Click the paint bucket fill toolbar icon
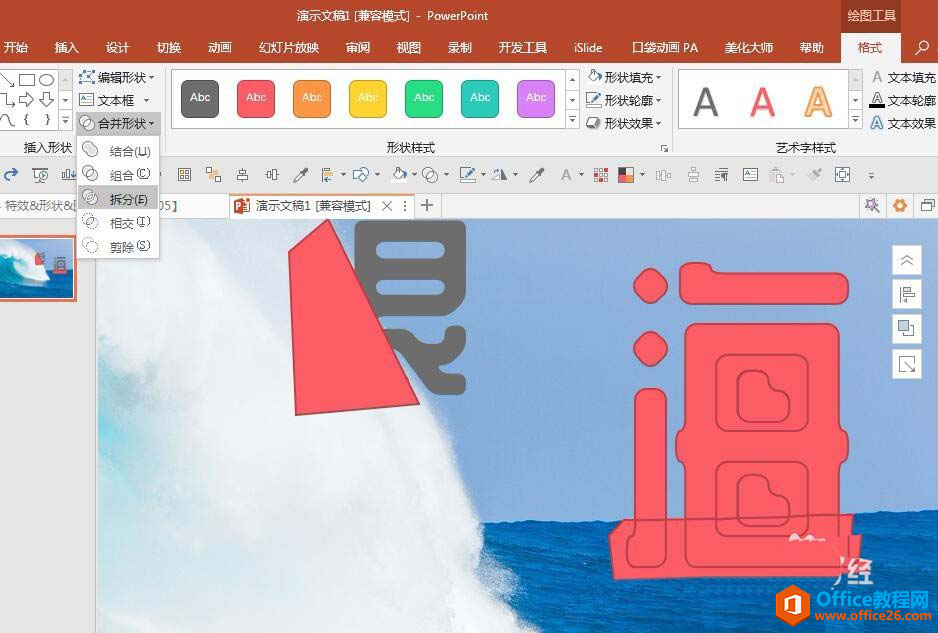 point(399,174)
